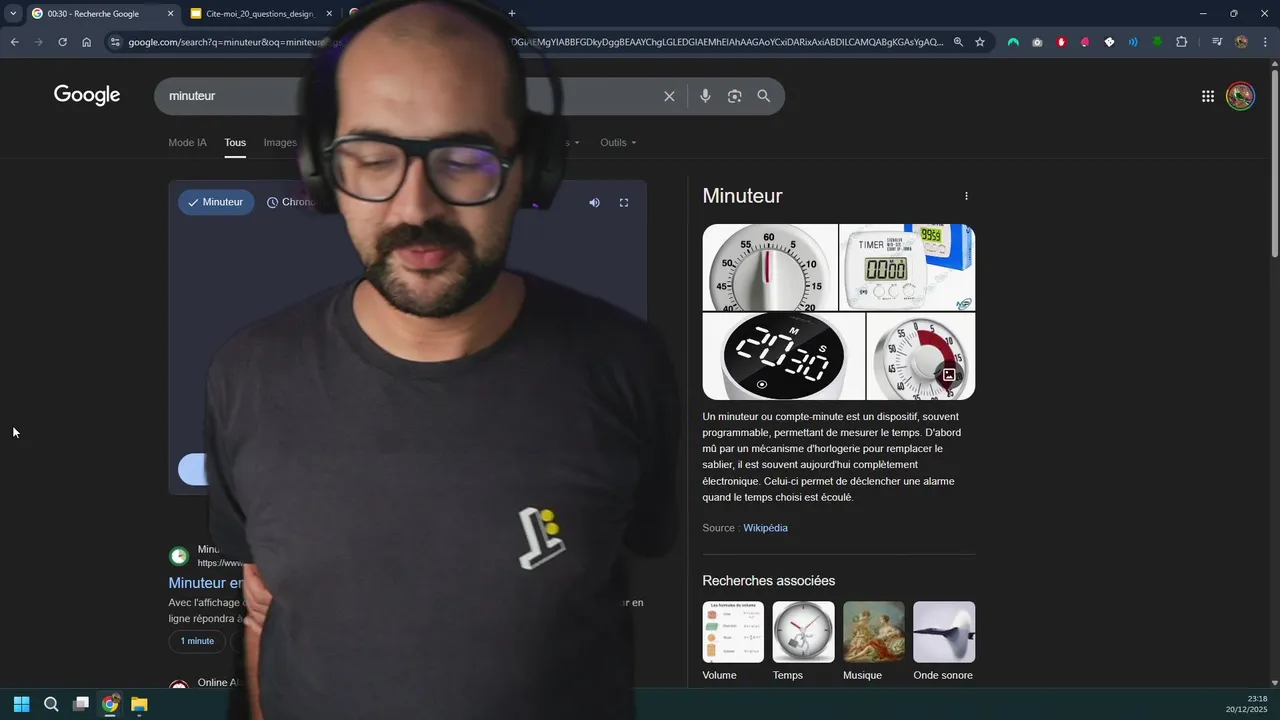Image resolution: width=1280 pixels, height=720 pixels.
Task: Open the Google apps grid
Action: coord(1208,96)
